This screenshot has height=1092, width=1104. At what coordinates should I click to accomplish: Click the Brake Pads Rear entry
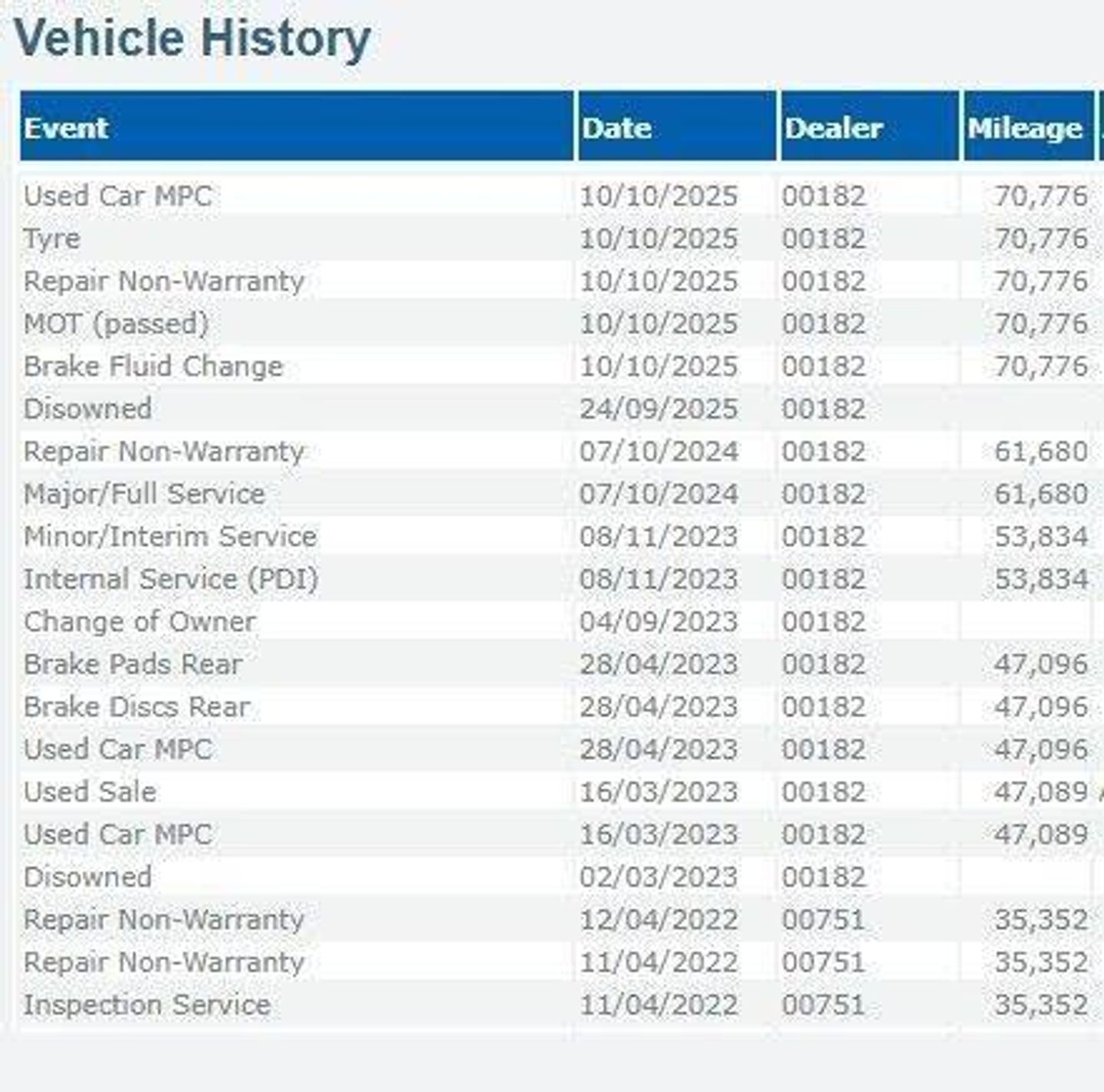pos(133,664)
